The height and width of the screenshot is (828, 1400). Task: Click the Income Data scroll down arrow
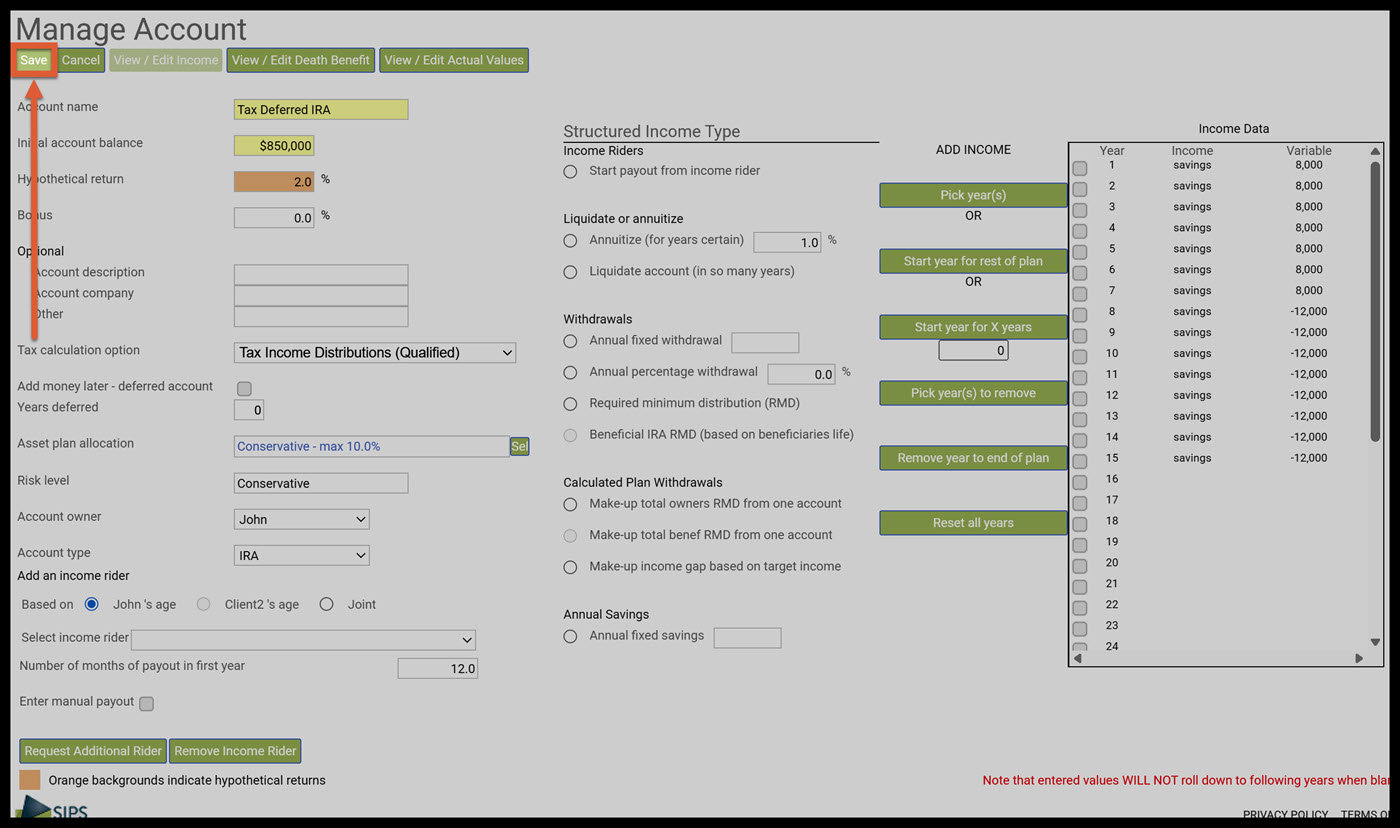pos(1375,642)
